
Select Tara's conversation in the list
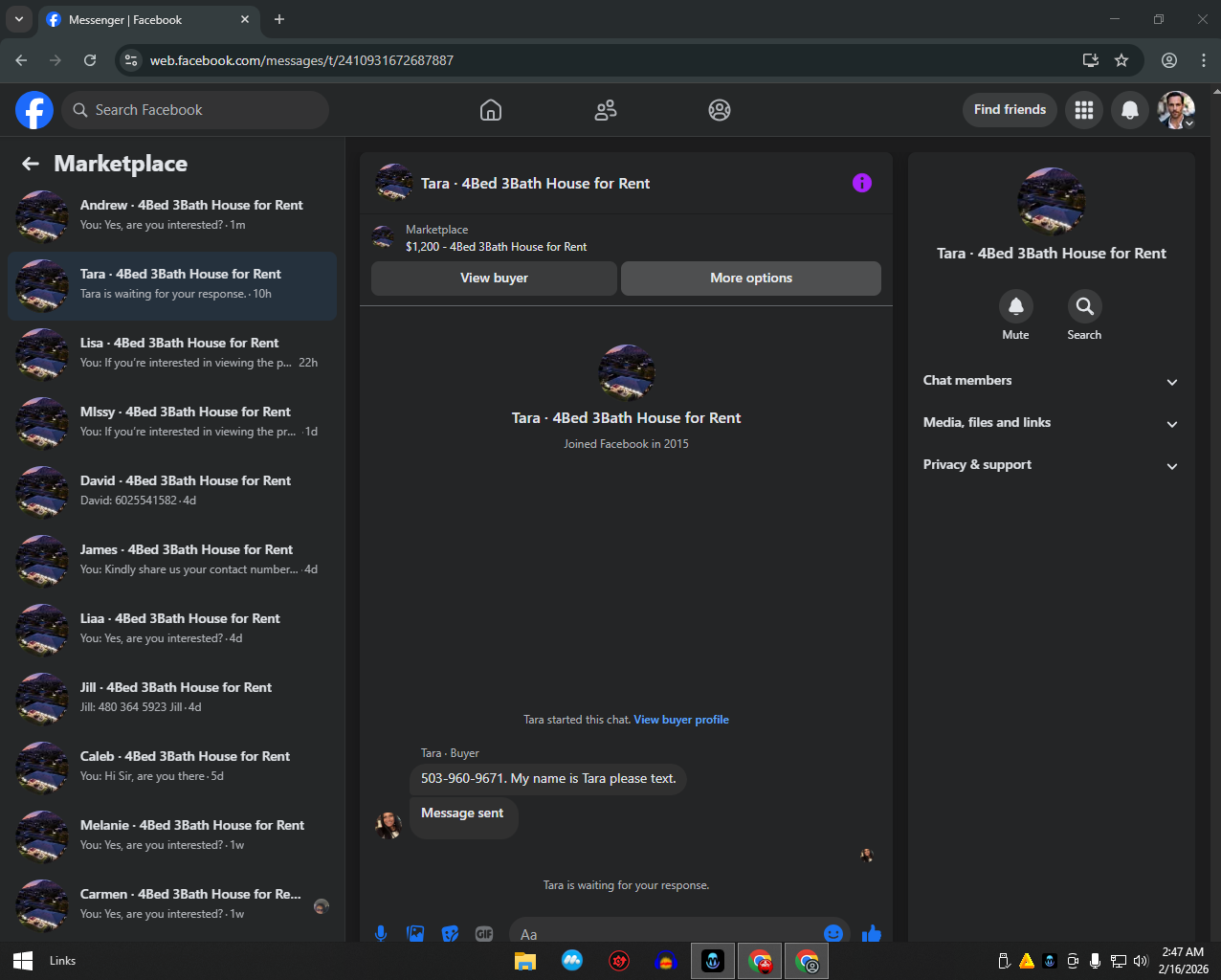coord(172,286)
